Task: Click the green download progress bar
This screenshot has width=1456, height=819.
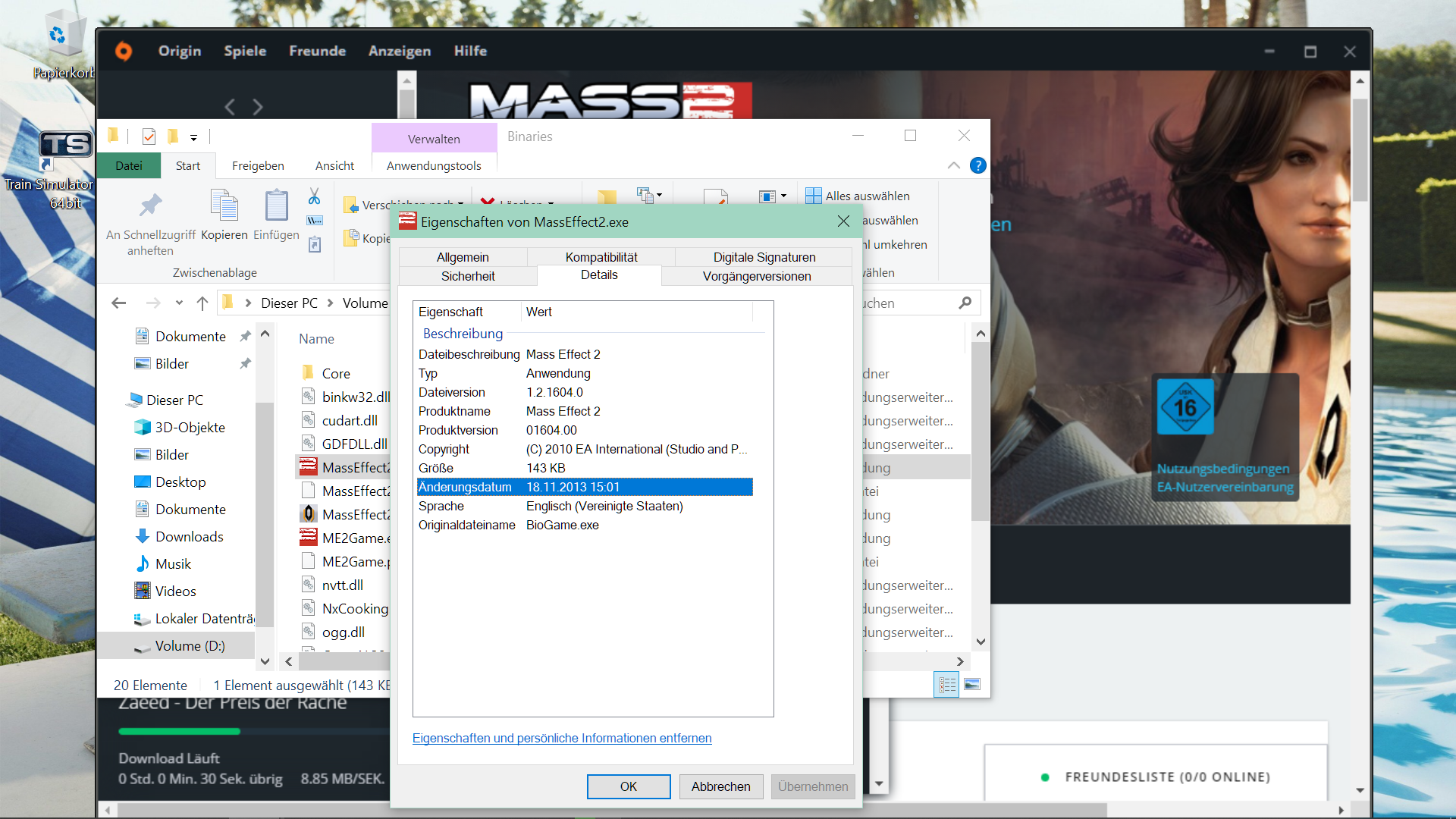Action: (x=179, y=731)
